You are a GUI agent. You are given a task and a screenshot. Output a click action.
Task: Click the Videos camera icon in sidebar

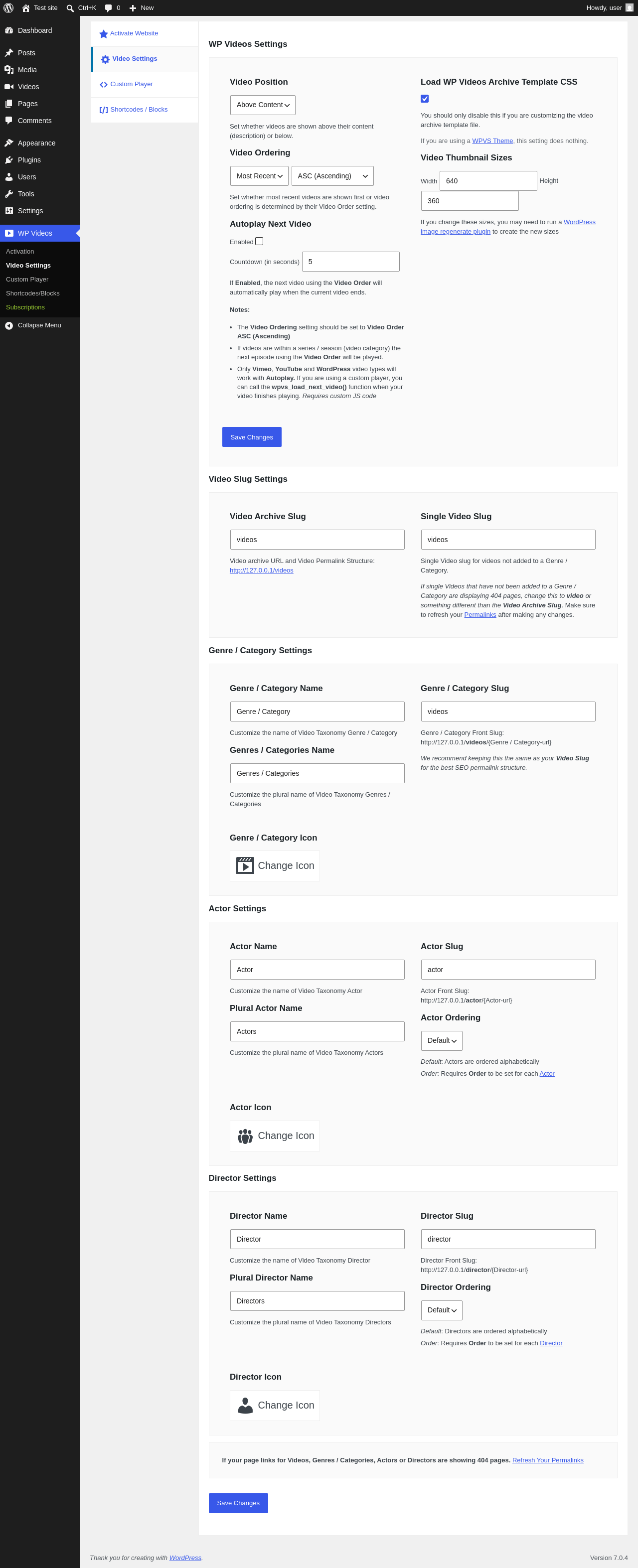tap(9, 87)
